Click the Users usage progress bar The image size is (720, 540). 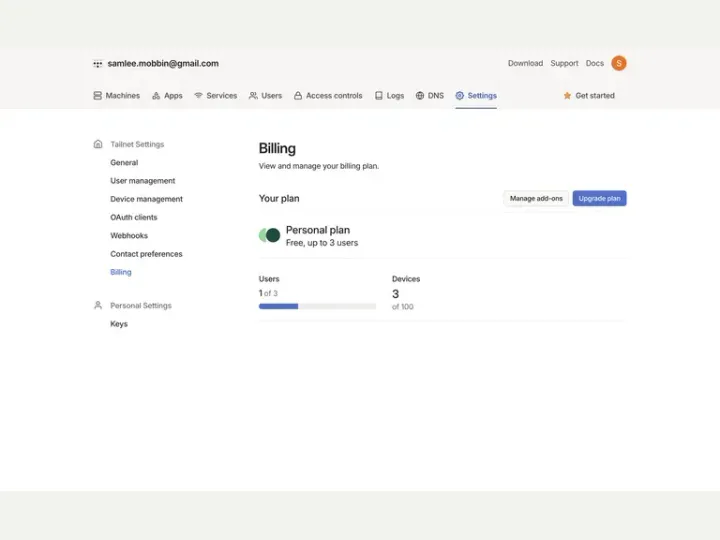(317, 306)
